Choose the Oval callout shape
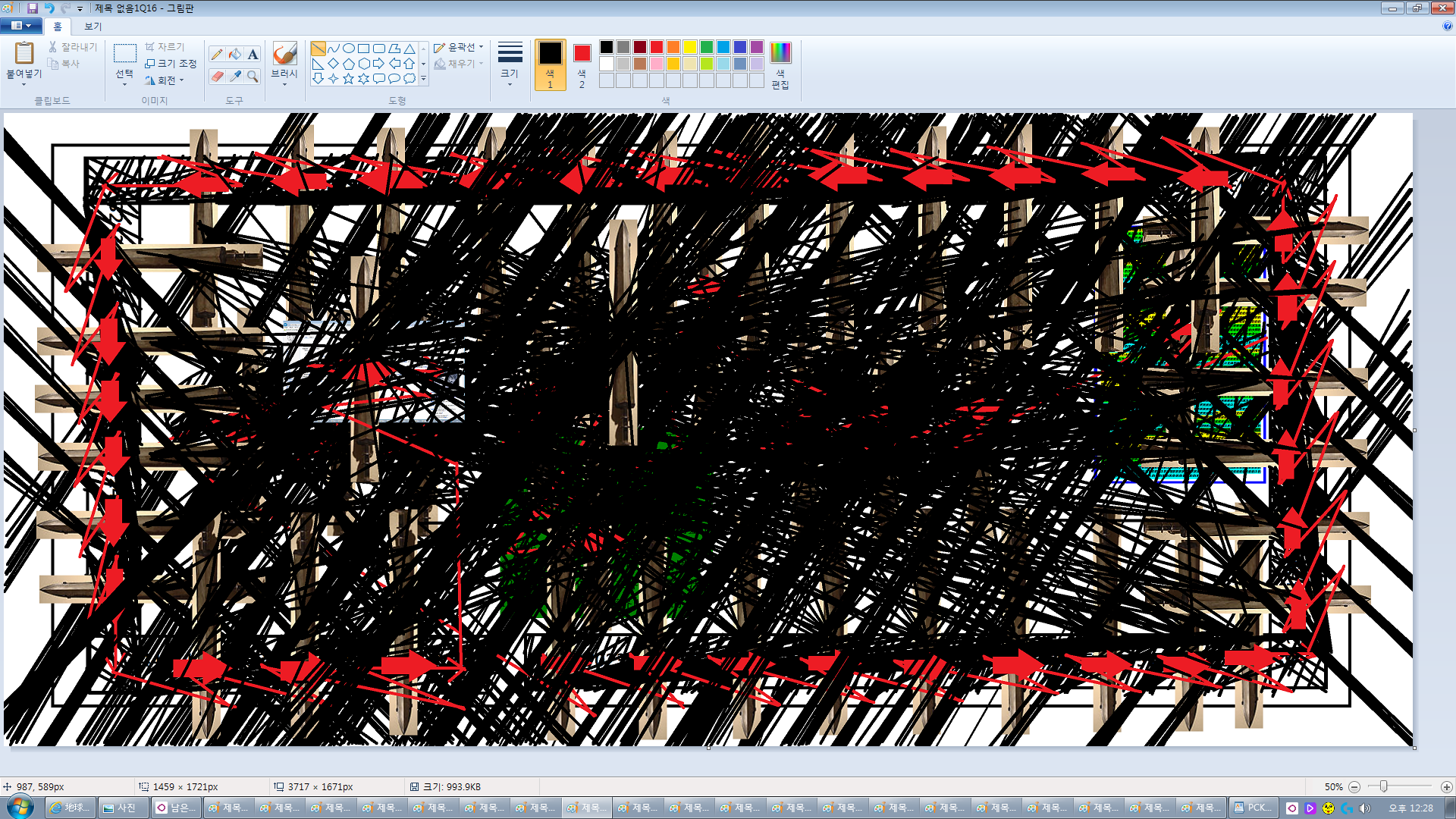Viewport: 1456px width, 819px height. pyautogui.click(x=394, y=78)
